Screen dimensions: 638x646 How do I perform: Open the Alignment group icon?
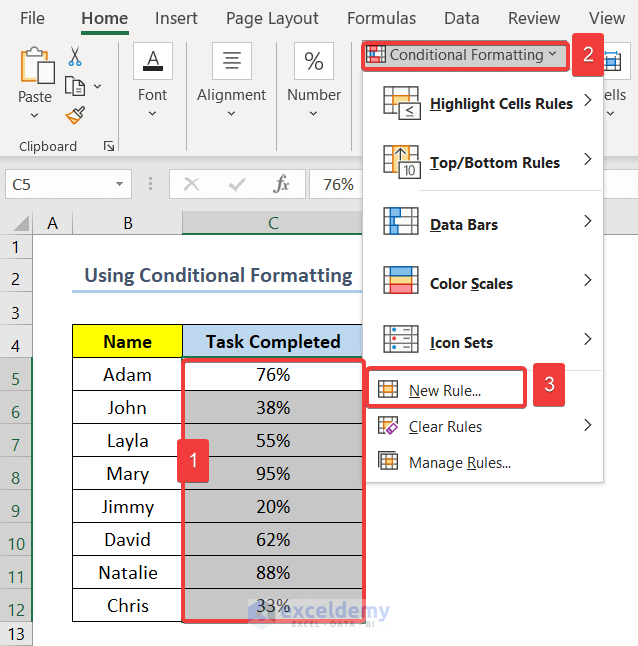coord(232,61)
